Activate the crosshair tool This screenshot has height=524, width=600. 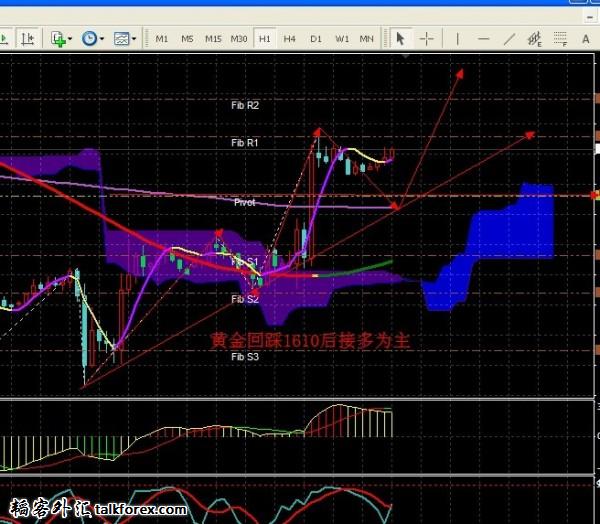click(x=427, y=39)
